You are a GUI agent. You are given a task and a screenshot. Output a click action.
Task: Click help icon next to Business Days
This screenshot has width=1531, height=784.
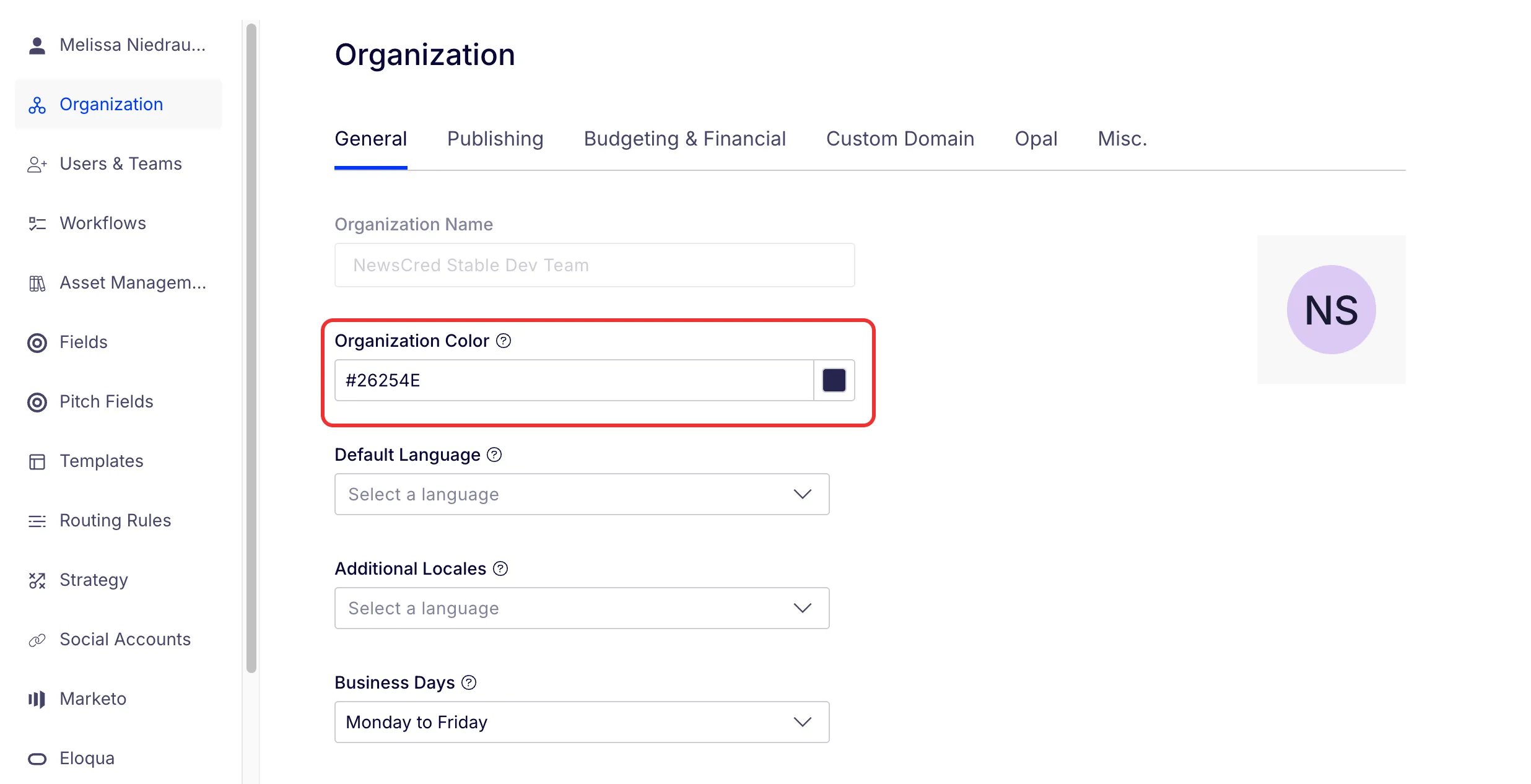[469, 682]
